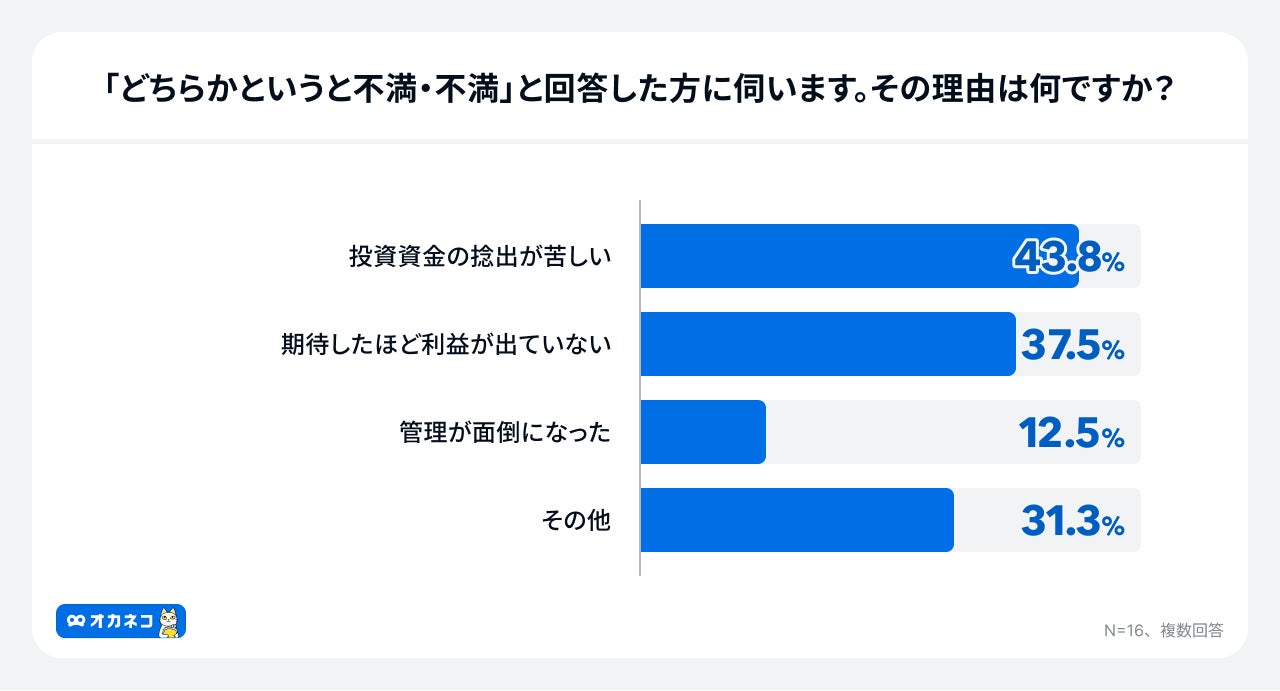The height and width of the screenshot is (691, 1280).
Task: Select the 管理が面倒になった label
Action: 505,432
